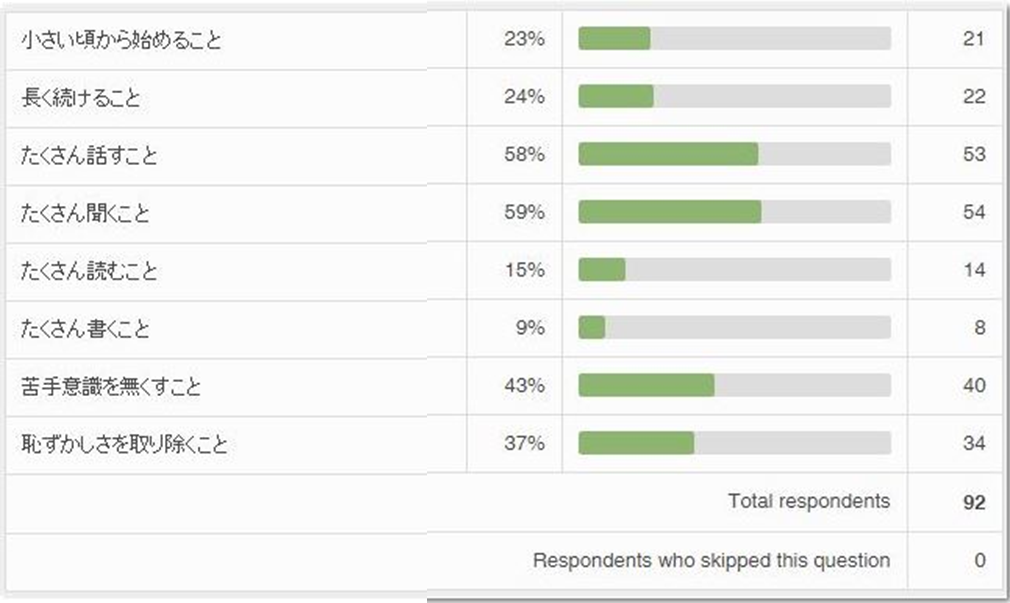Click the 小さい頃から始めること answer label
The width and height of the screenshot is (1010, 603).
121,40
